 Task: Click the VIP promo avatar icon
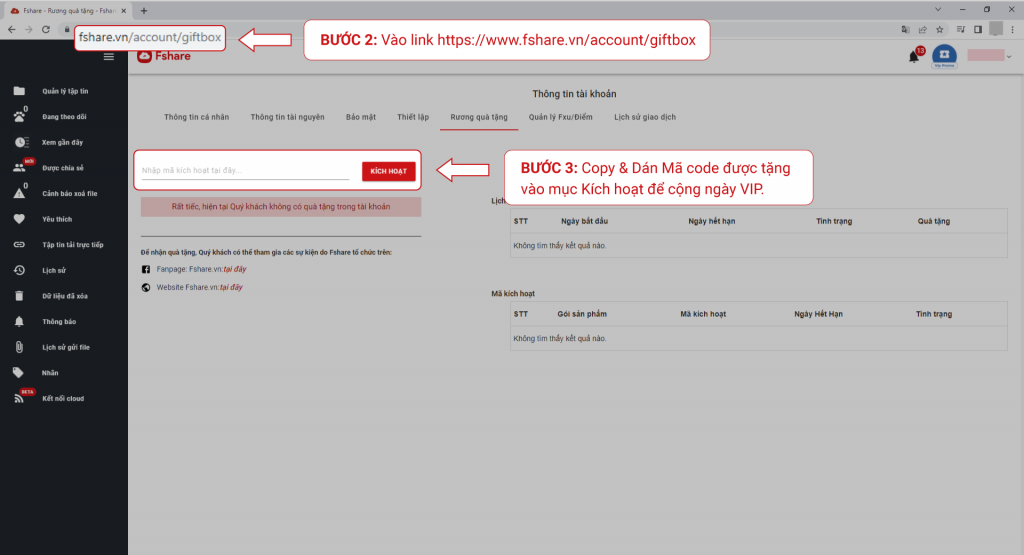pos(944,56)
